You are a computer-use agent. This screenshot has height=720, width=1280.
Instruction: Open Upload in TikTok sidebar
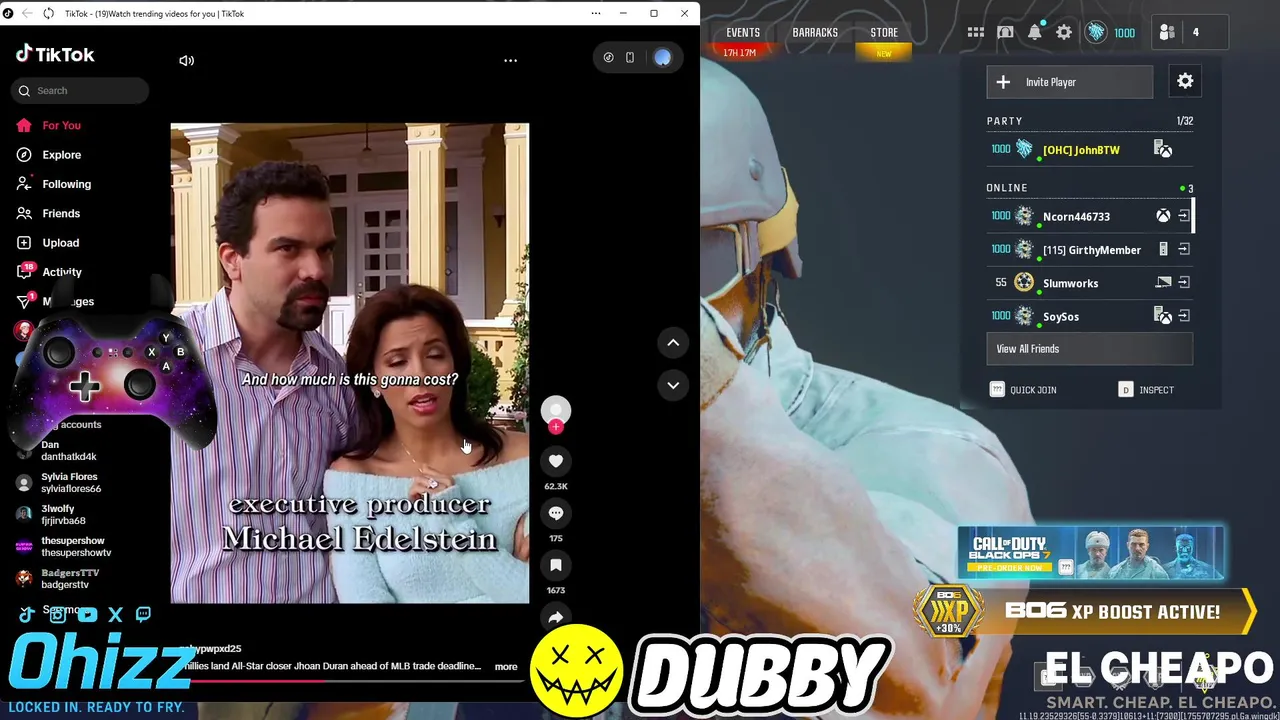[x=48, y=243]
